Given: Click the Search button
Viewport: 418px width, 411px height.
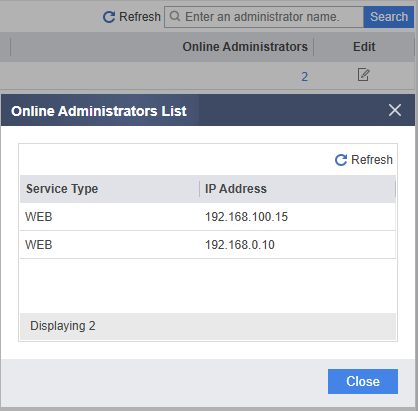Looking at the screenshot, I should (x=389, y=17).
